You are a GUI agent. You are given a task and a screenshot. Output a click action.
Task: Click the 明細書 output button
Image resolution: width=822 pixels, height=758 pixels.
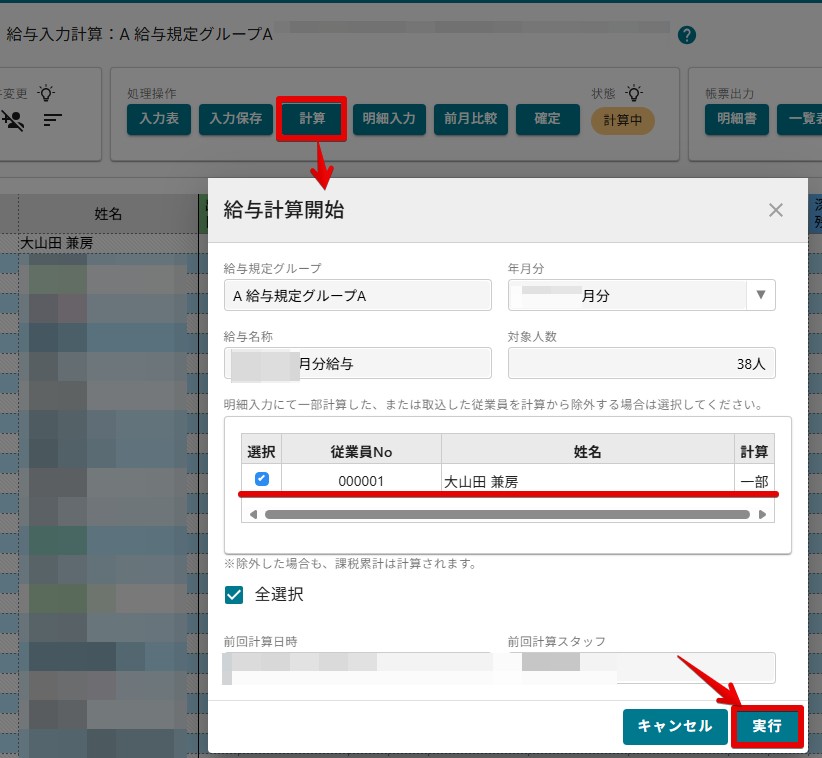(737, 119)
